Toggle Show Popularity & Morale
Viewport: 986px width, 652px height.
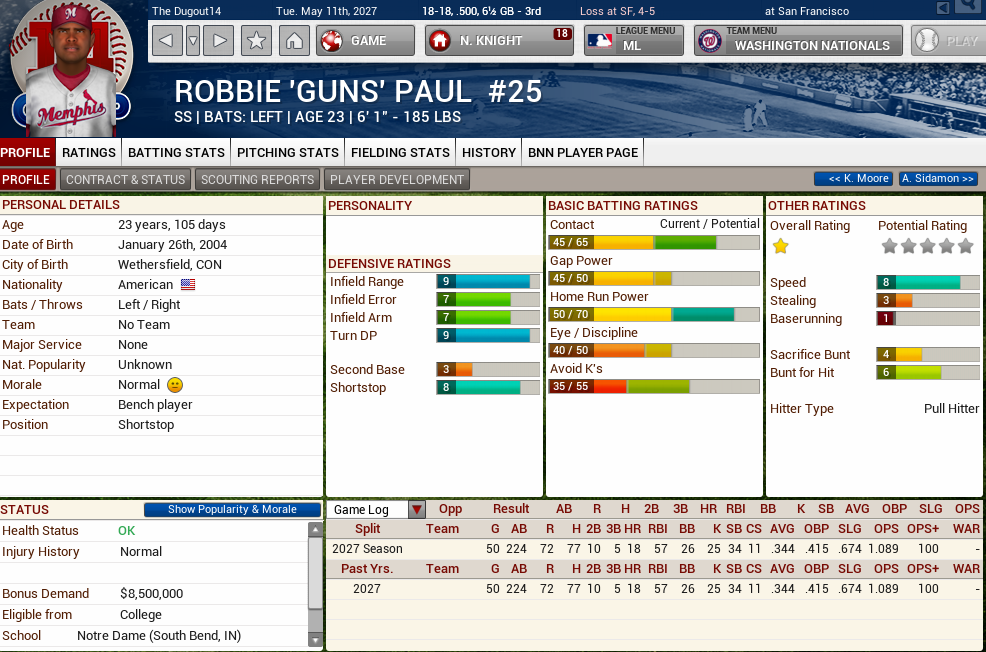click(232, 510)
